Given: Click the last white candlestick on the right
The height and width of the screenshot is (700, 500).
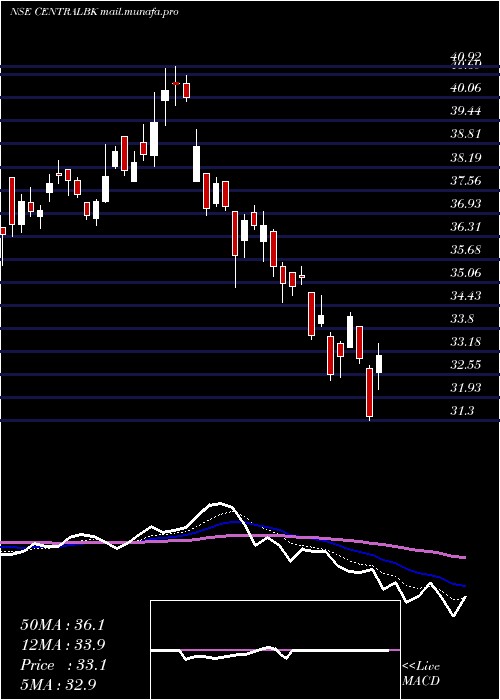Looking at the screenshot, I should tap(379, 364).
